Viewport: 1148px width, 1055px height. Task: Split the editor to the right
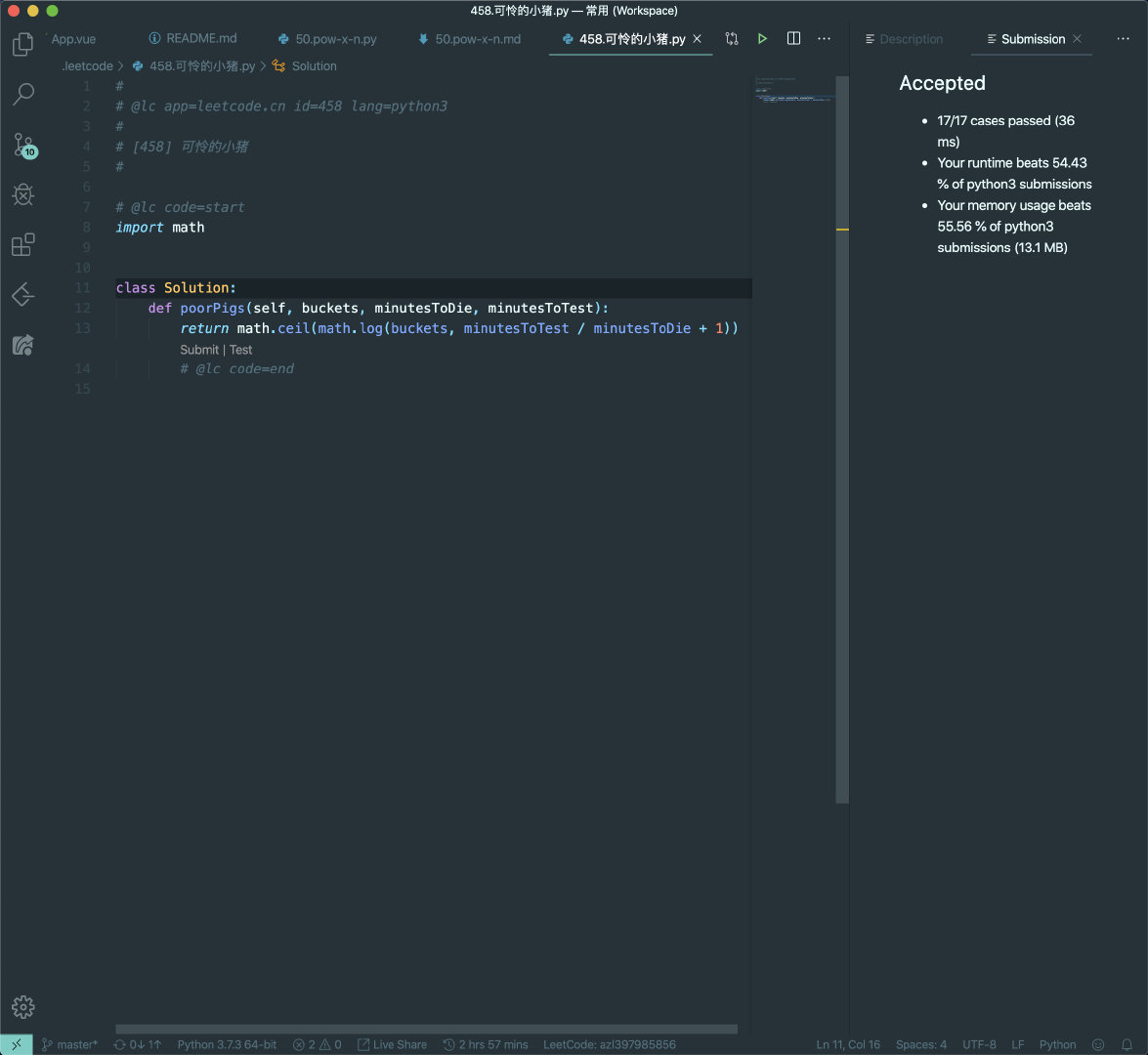coord(793,39)
